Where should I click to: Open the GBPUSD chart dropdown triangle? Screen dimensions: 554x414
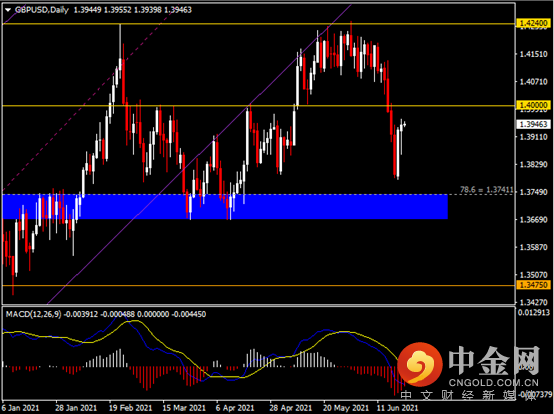click(8, 10)
